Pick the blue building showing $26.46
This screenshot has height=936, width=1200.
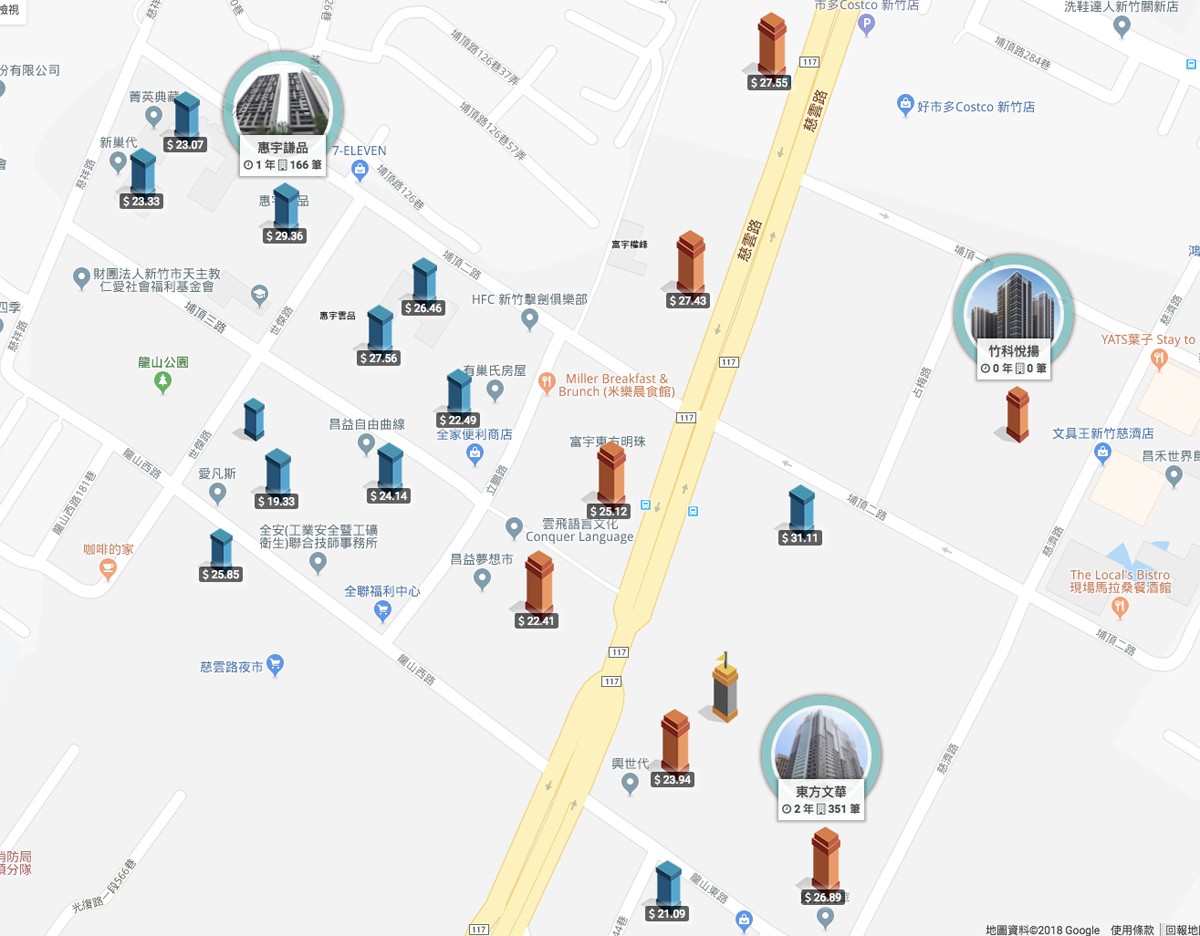pos(424,280)
